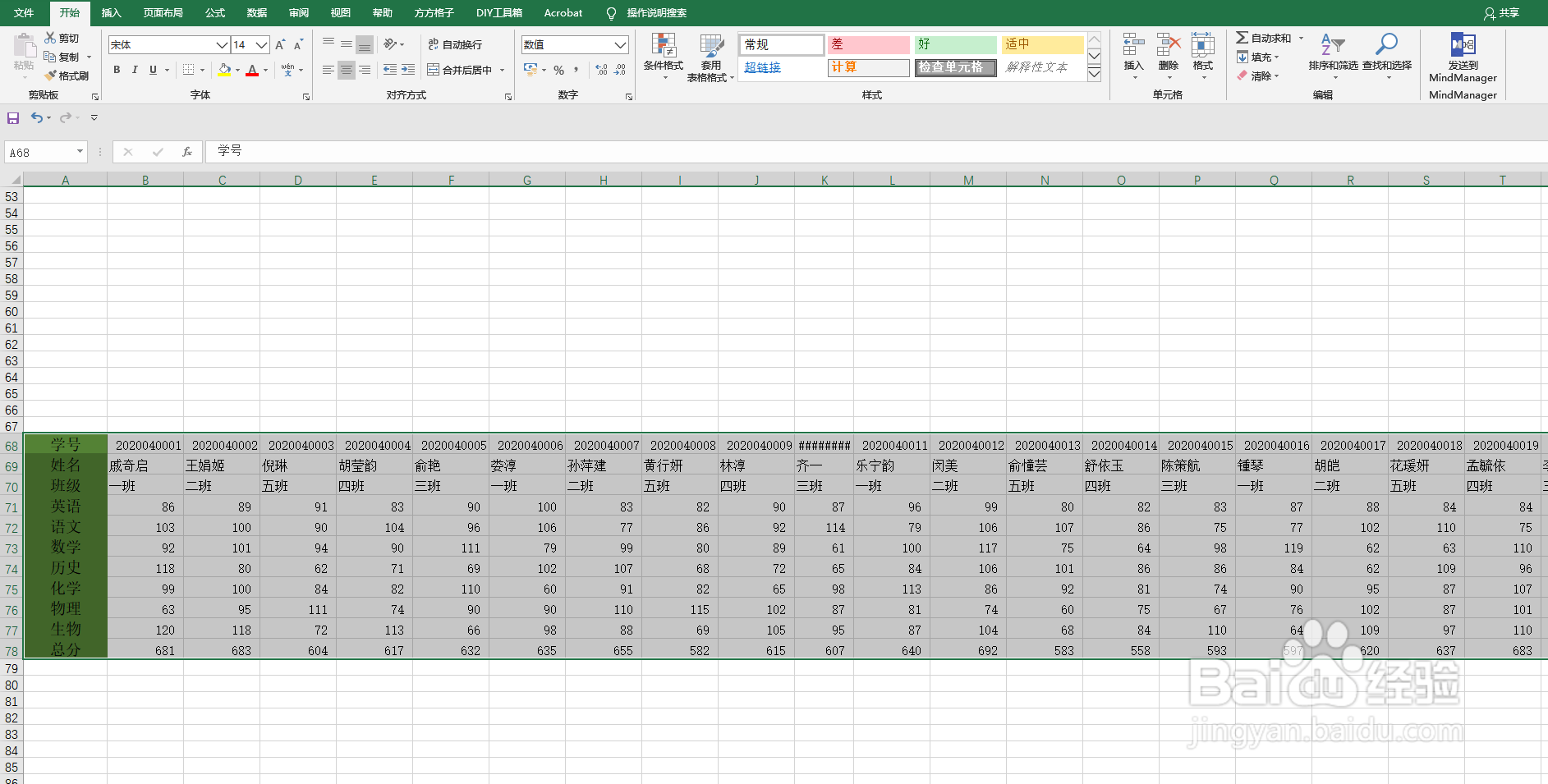The image size is (1548, 784).
Task: Open the File (文件) tab
Action: pyautogui.click(x=24, y=13)
